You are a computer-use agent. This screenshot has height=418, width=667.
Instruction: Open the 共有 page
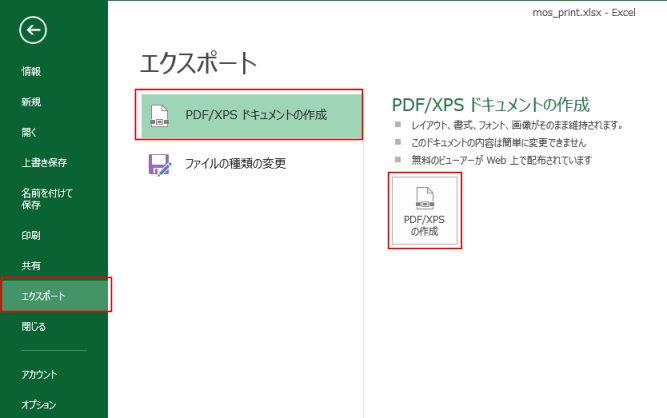[31, 266]
